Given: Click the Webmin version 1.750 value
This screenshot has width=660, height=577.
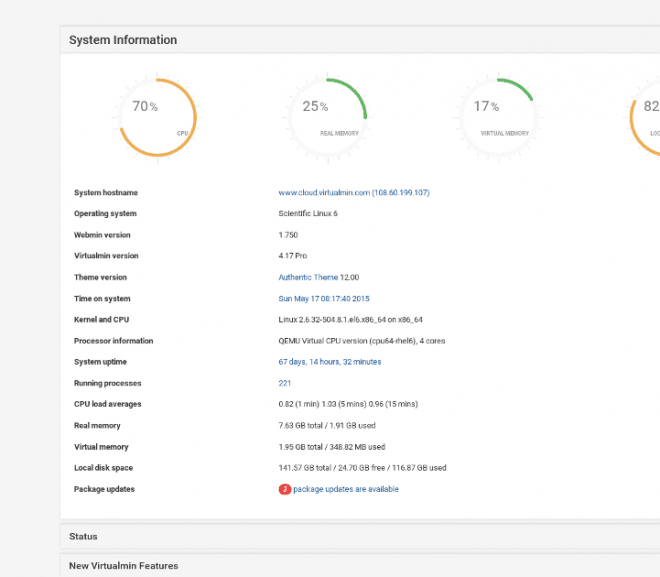Looking at the screenshot, I should [288, 235].
